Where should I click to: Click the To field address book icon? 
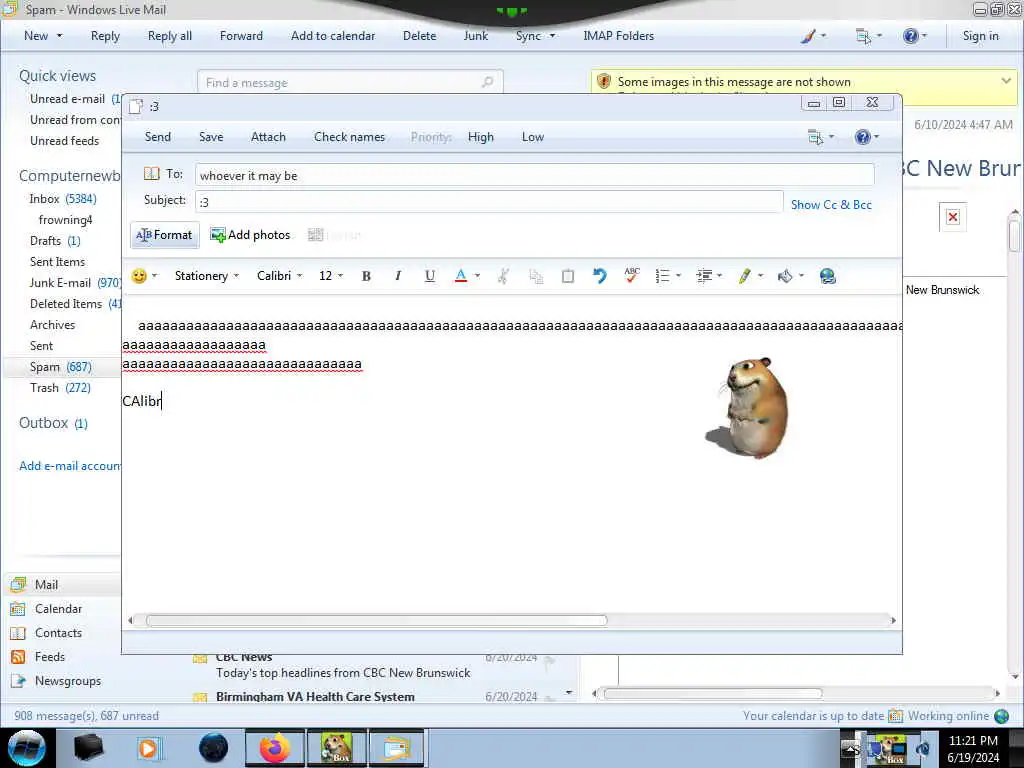click(x=152, y=174)
